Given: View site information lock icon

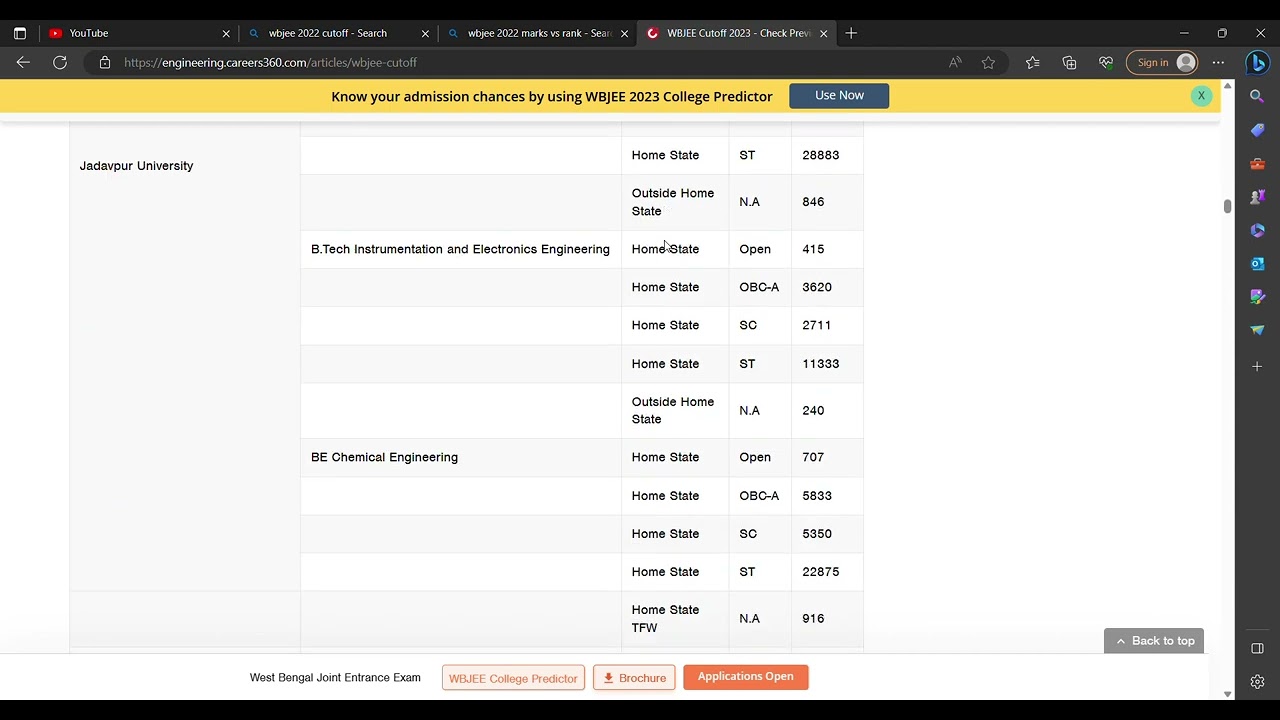Looking at the screenshot, I should point(105,62).
